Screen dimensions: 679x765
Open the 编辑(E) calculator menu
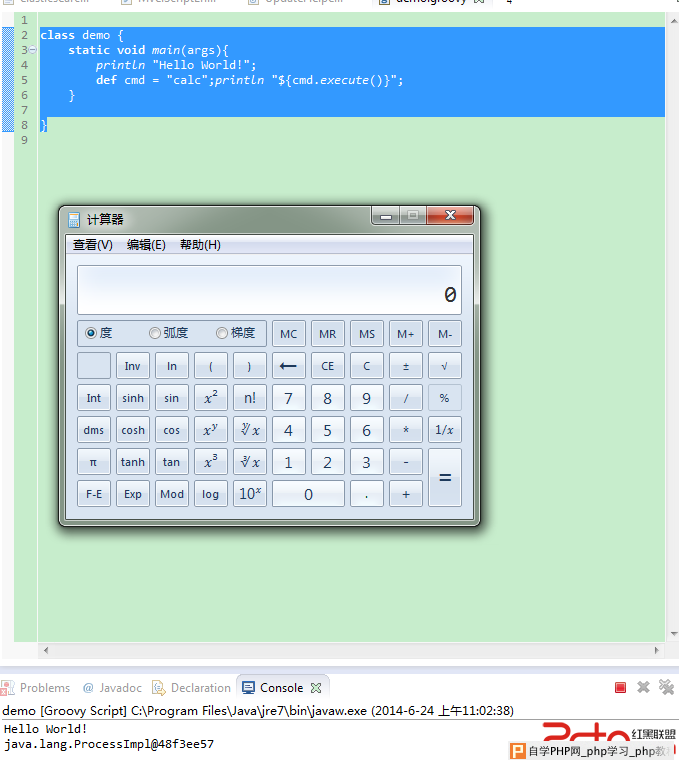pyautogui.click(x=146, y=245)
